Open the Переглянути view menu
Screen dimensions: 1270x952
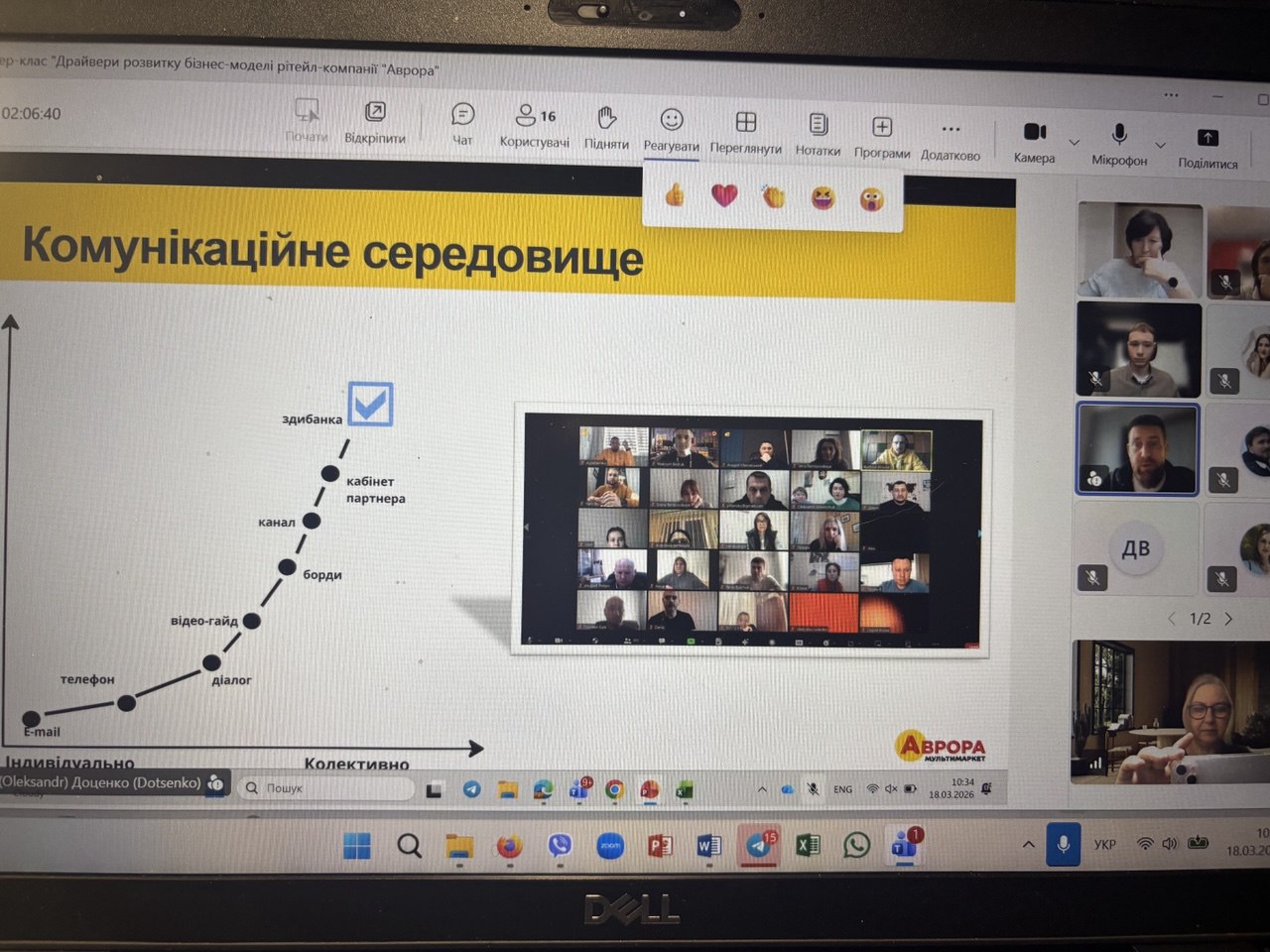745,131
